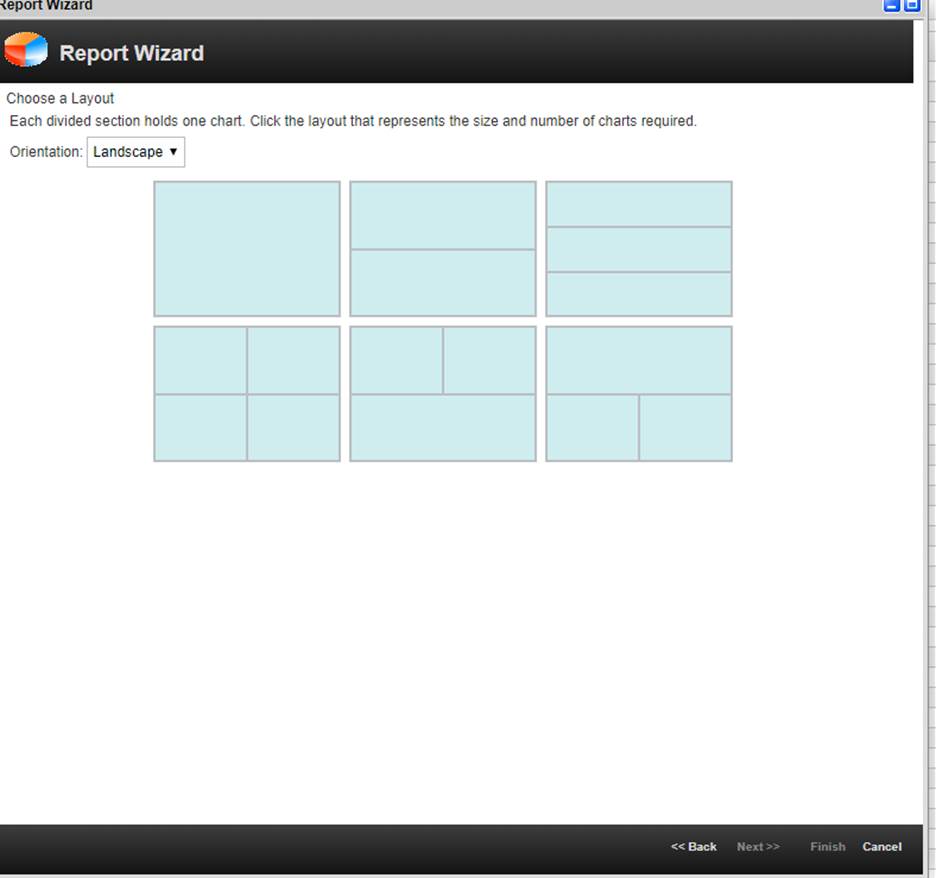Click the 'Each divided section holds one chart' instruction text
Screen dimensions: 936x878
click(x=353, y=121)
